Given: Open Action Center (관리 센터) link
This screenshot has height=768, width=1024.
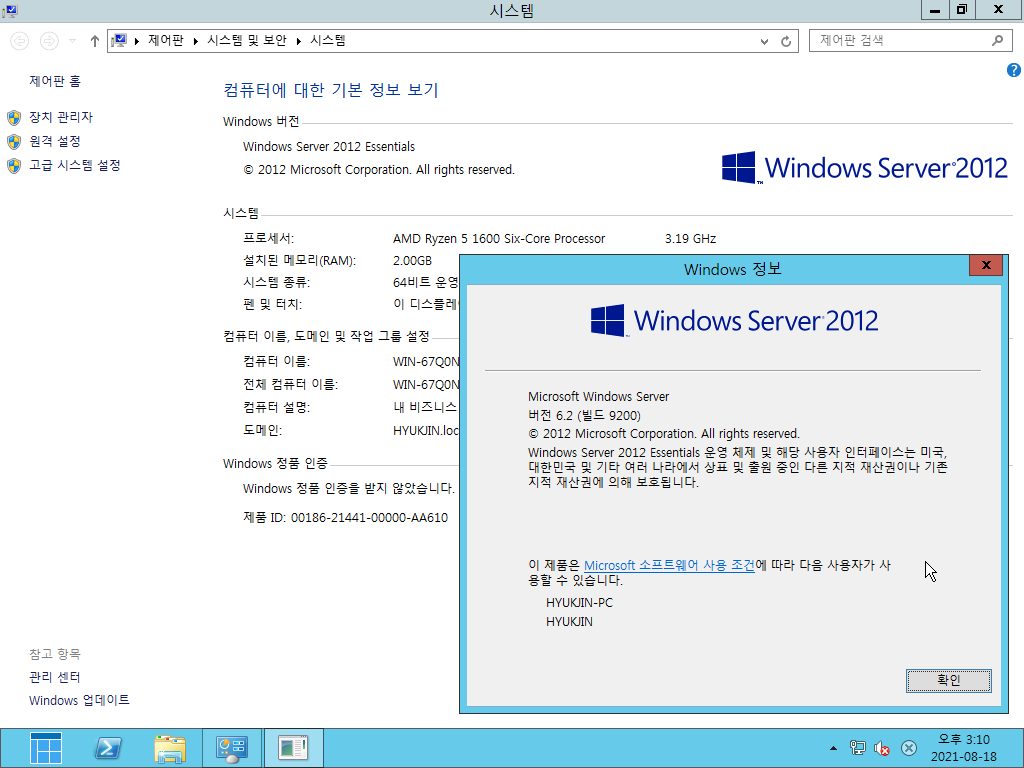Looking at the screenshot, I should pyautogui.click(x=55, y=677).
